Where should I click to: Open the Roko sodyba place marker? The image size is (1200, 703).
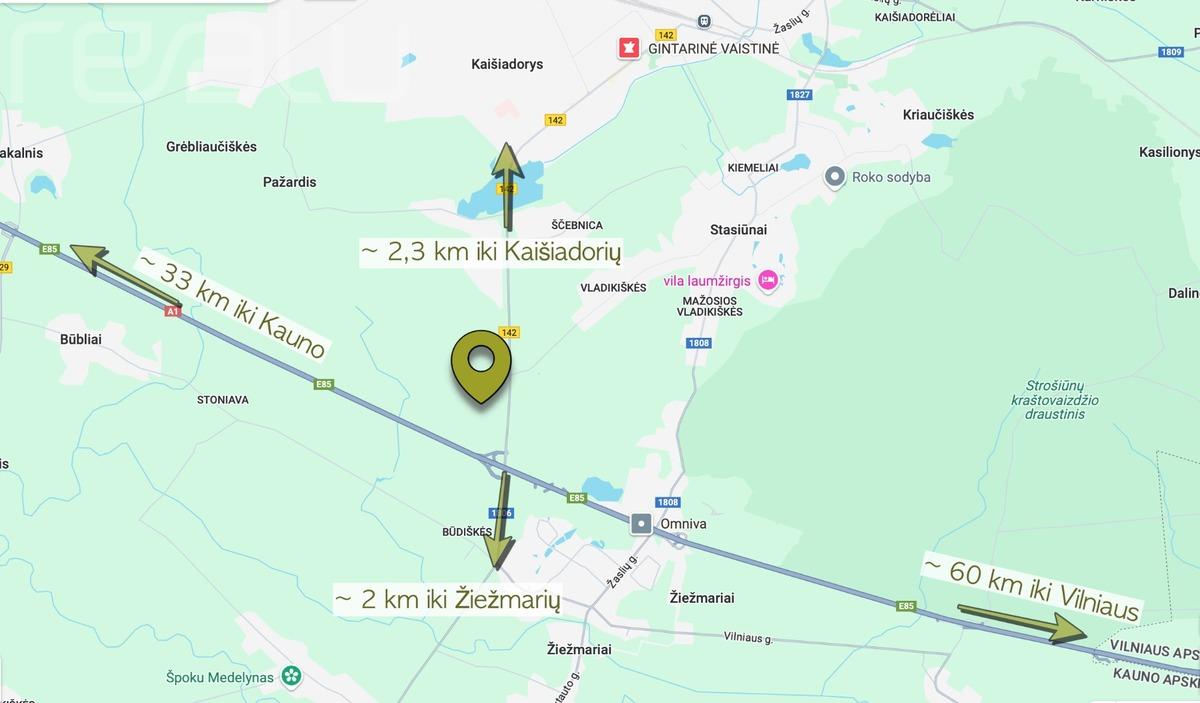point(834,177)
